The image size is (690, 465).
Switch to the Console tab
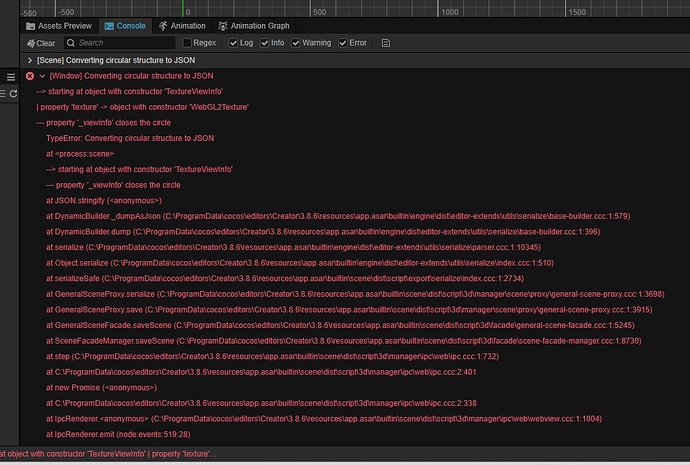coord(125,26)
